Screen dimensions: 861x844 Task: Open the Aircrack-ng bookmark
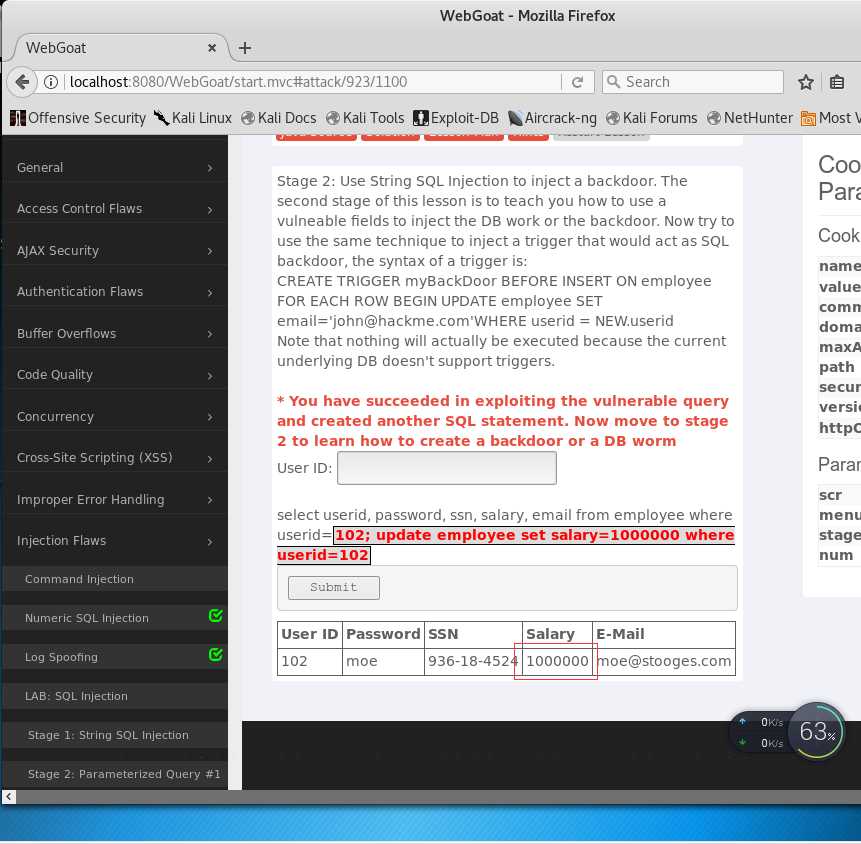pos(552,118)
